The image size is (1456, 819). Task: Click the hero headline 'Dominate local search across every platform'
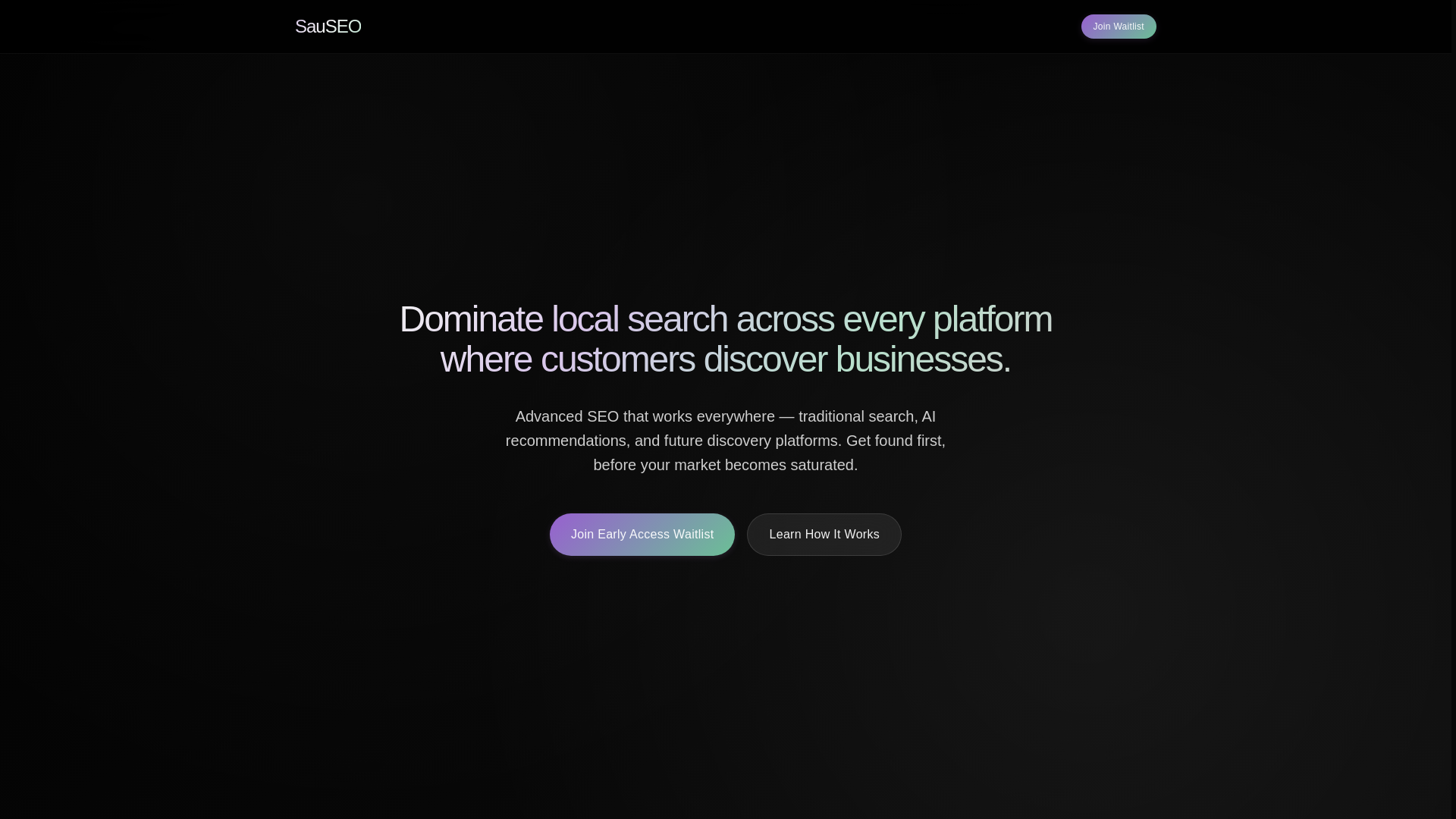coord(726,339)
